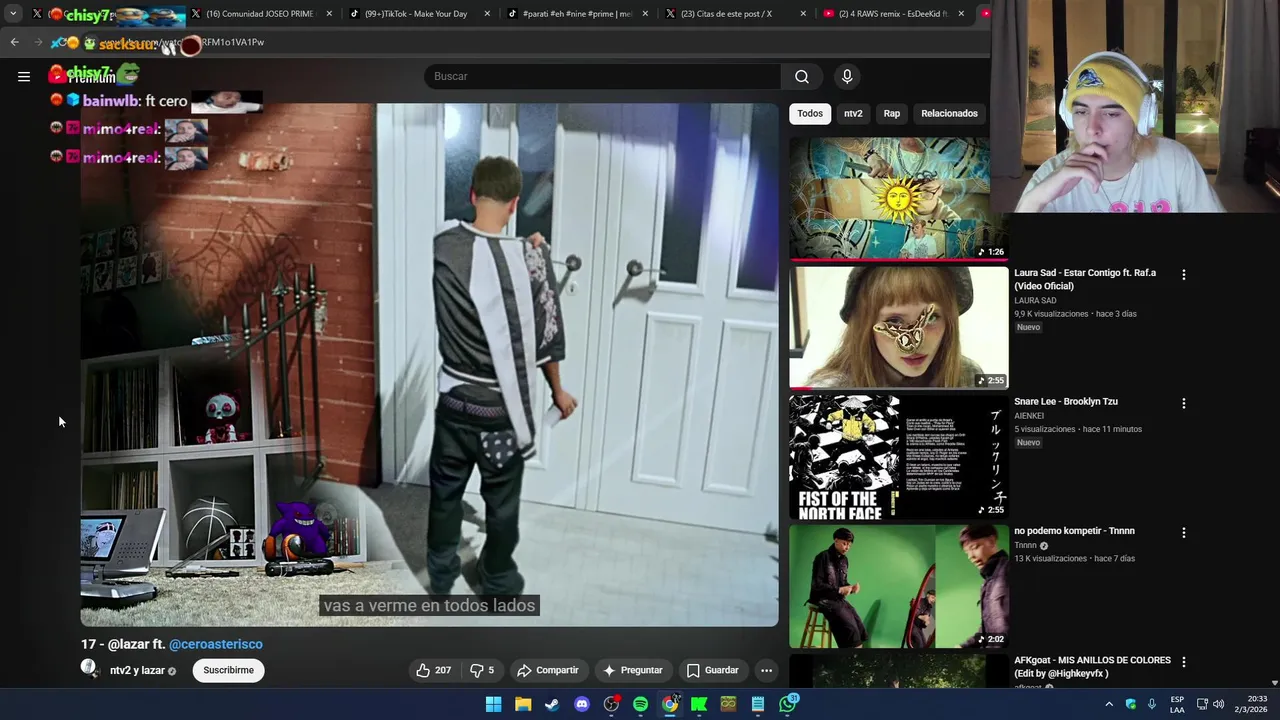The width and height of the screenshot is (1280, 720).
Task: Click the Chrome taskbar icon
Action: (670, 704)
